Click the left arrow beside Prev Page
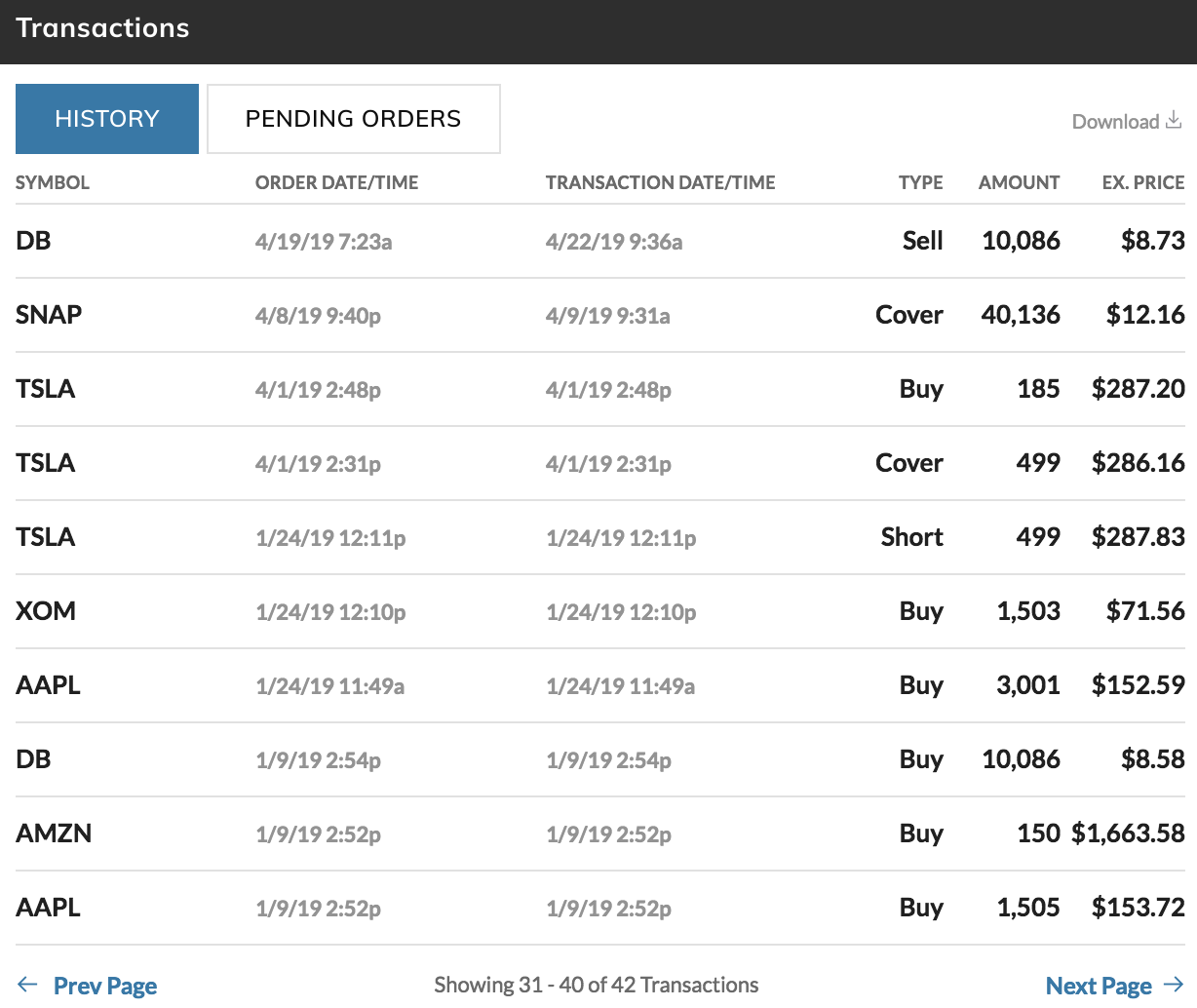Viewport: 1197px width, 1008px height. click(x=27, y=985)
